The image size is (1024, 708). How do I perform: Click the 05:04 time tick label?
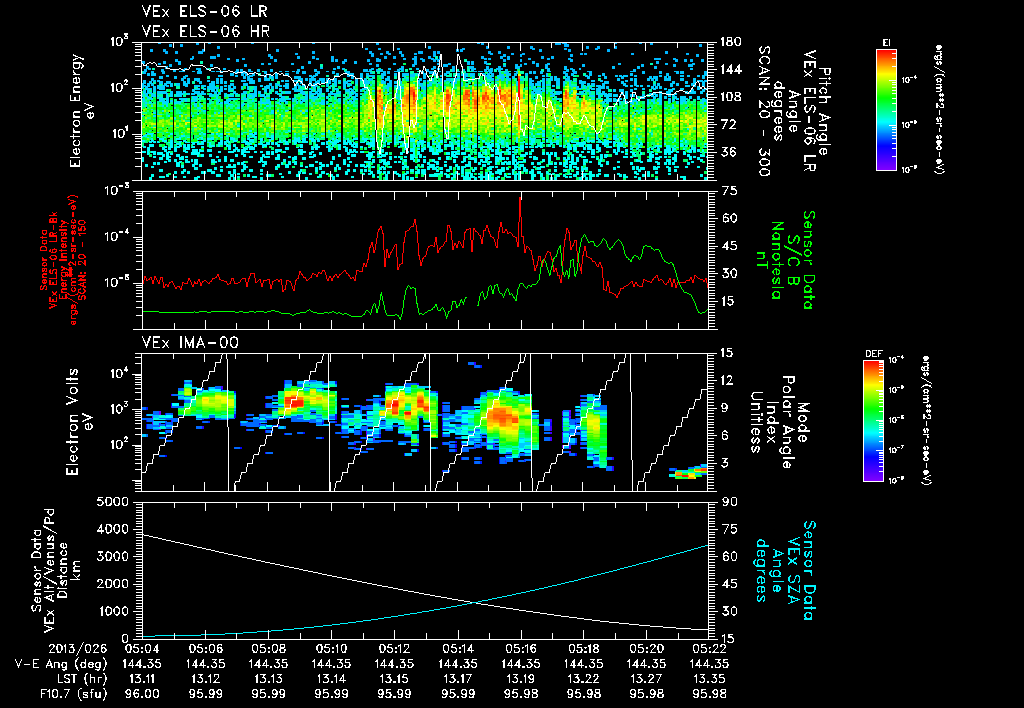(x=142, y=649)
